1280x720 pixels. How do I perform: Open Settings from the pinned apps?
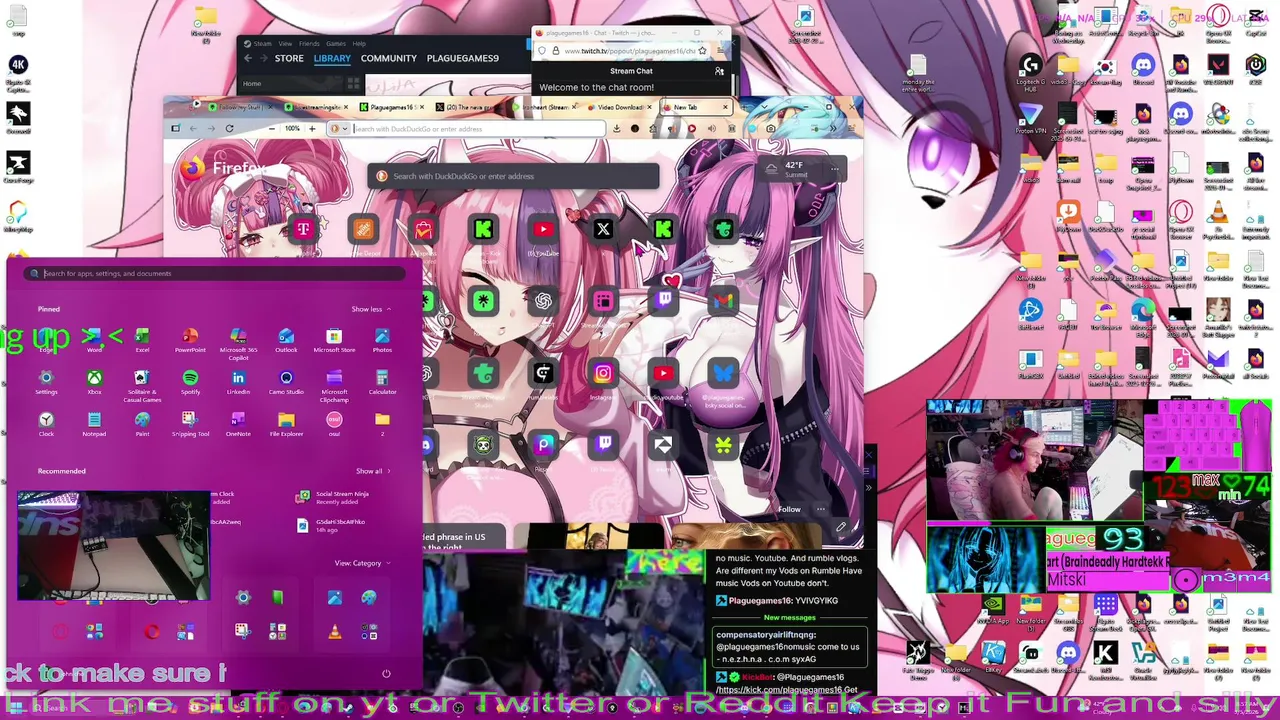pos(46,381)
